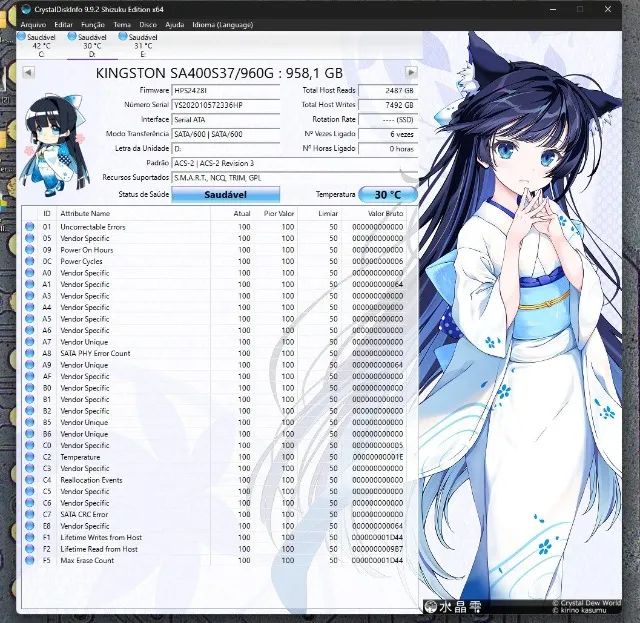This screenshot has height=623, width=640.
Task: Click the Rotation Rate value field
Action: click(x=388, y=120)
